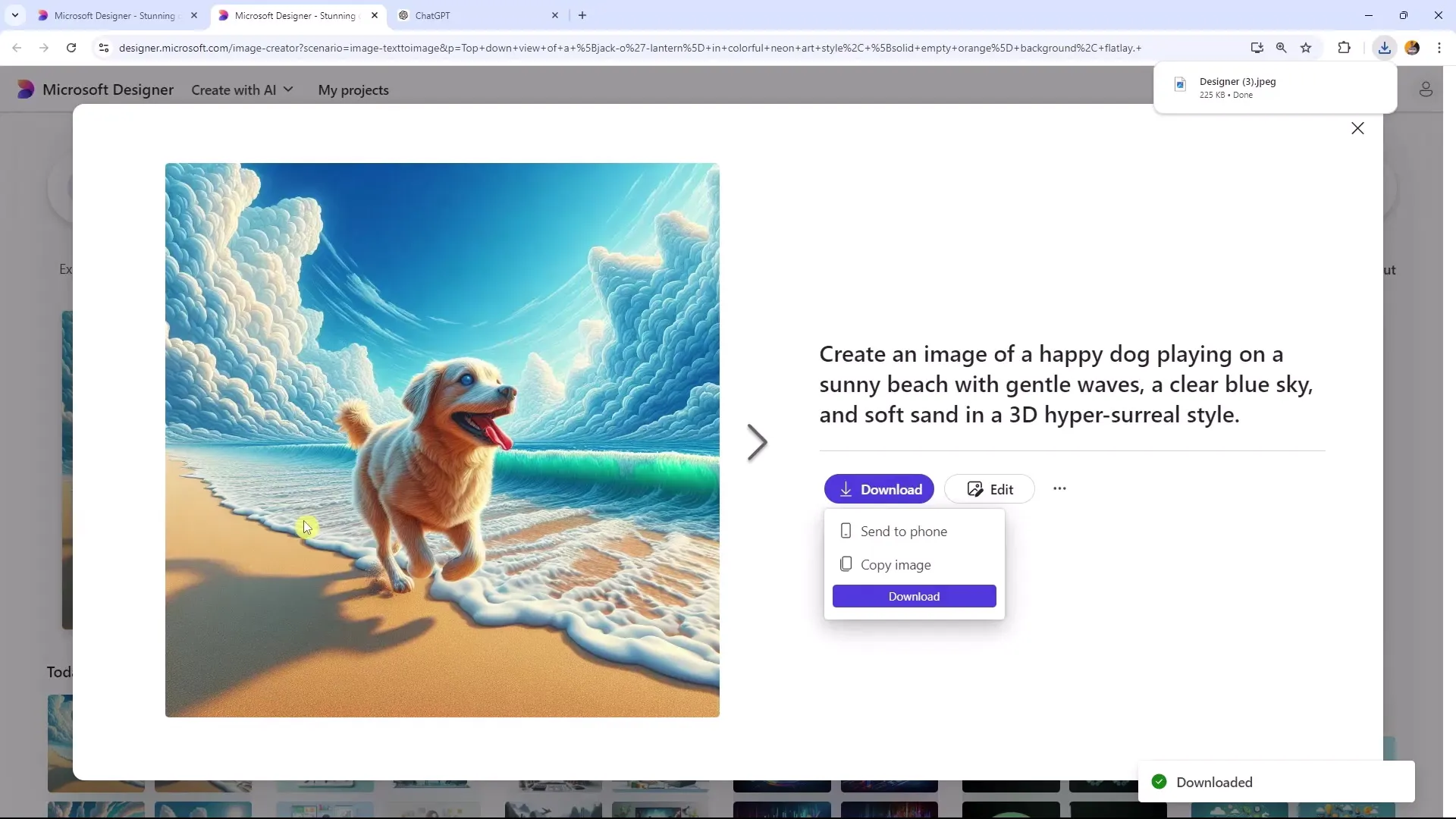Click the Copy image icon
The width and height of the screenshot is (1456, 819).
(844, 564)
